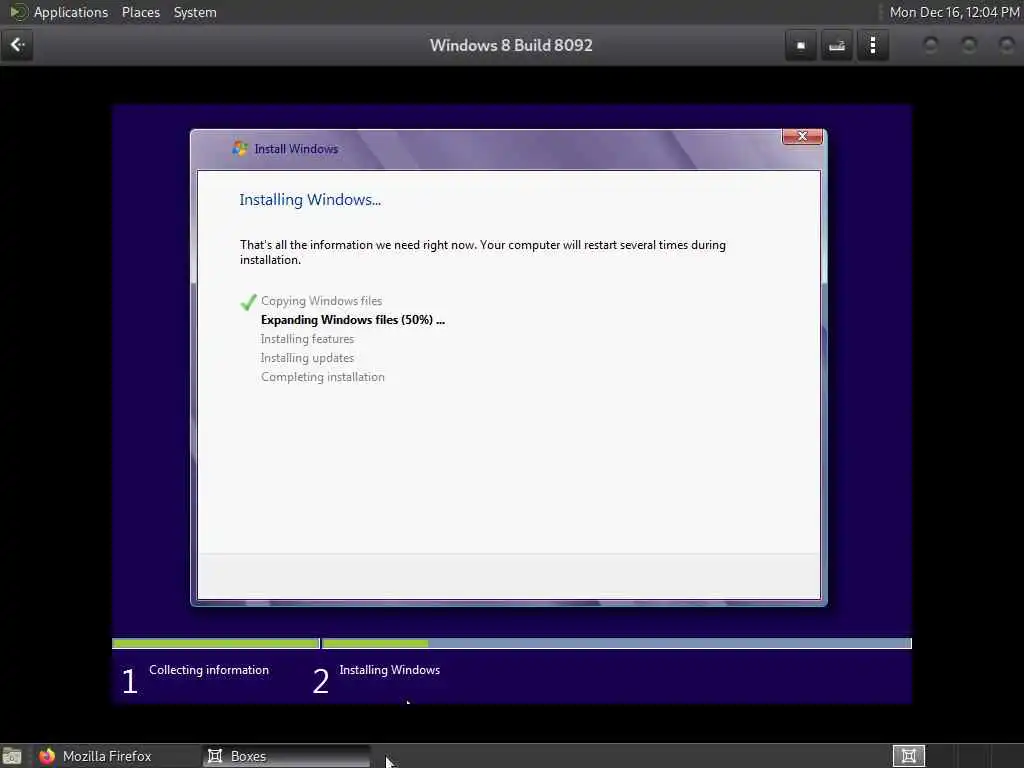1024x768 pixels.
Task: Click the distro logo beside Applications
Action: [18, 12]
